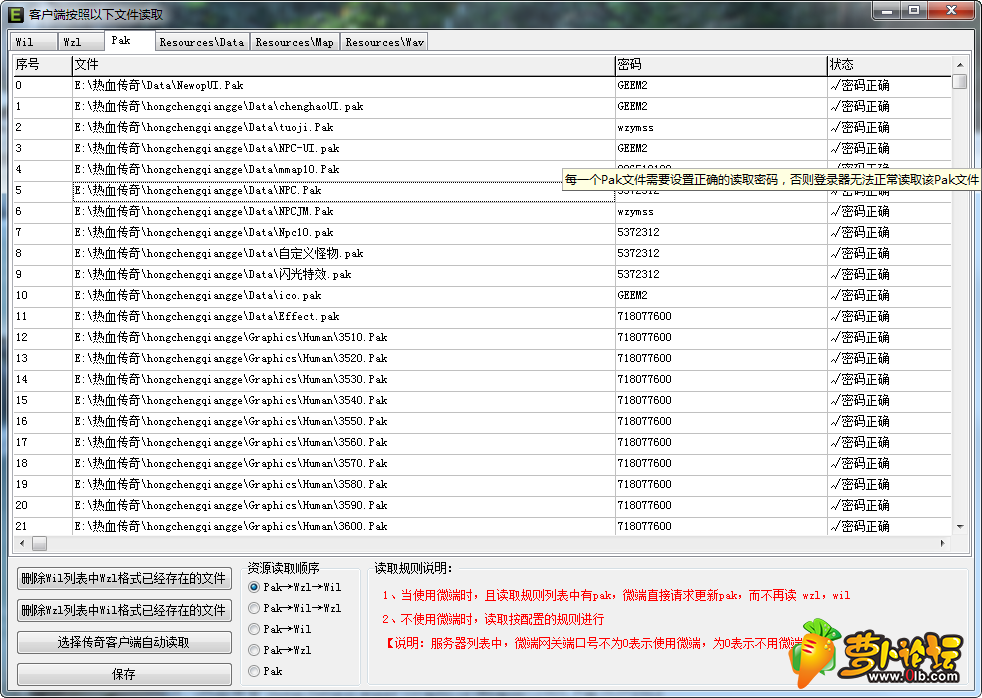Click password wzymss in row 2

(x=635, y=128)
